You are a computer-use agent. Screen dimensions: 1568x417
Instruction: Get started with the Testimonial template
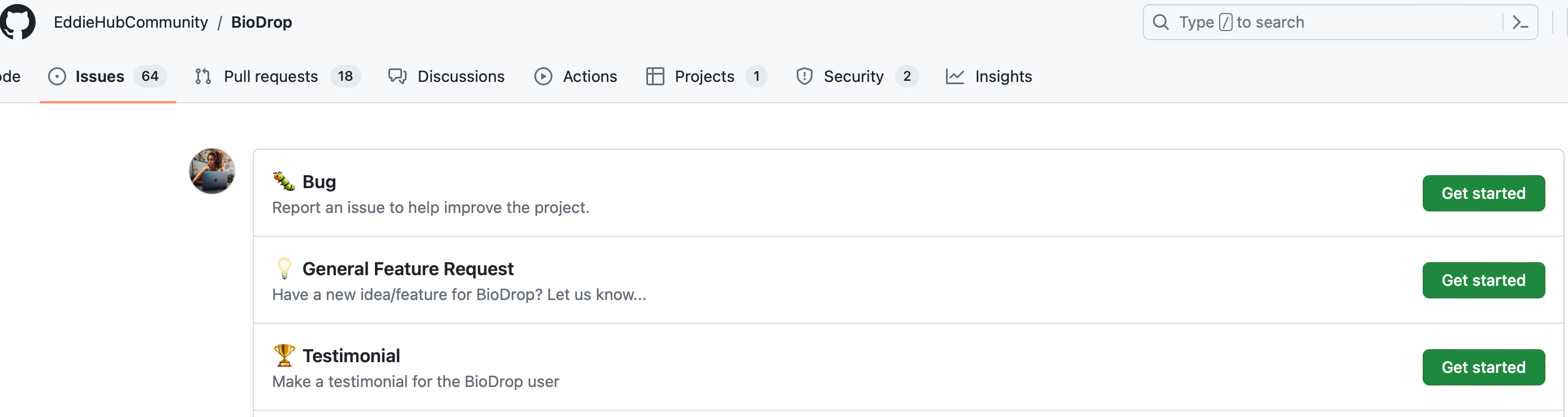tap(1483, 367)
